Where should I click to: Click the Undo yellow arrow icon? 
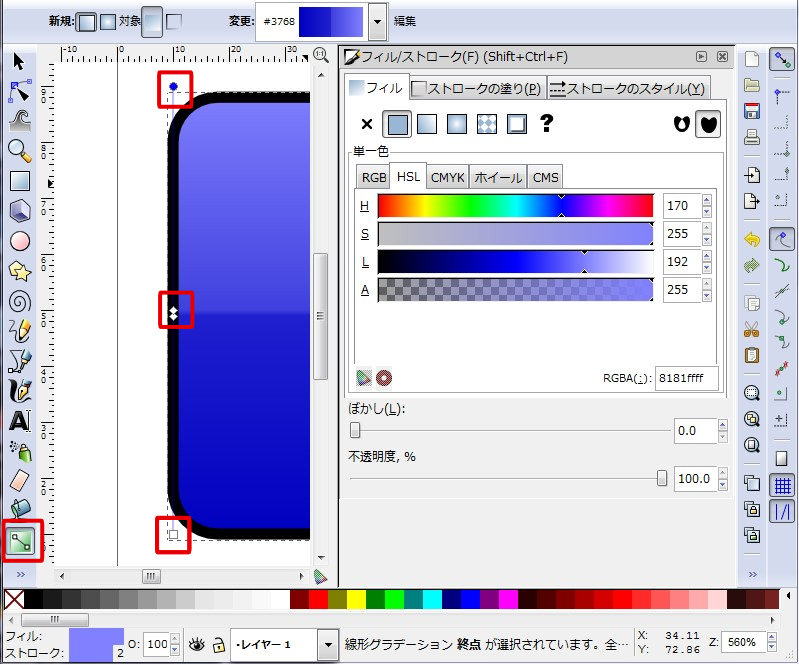pos(752,239)
